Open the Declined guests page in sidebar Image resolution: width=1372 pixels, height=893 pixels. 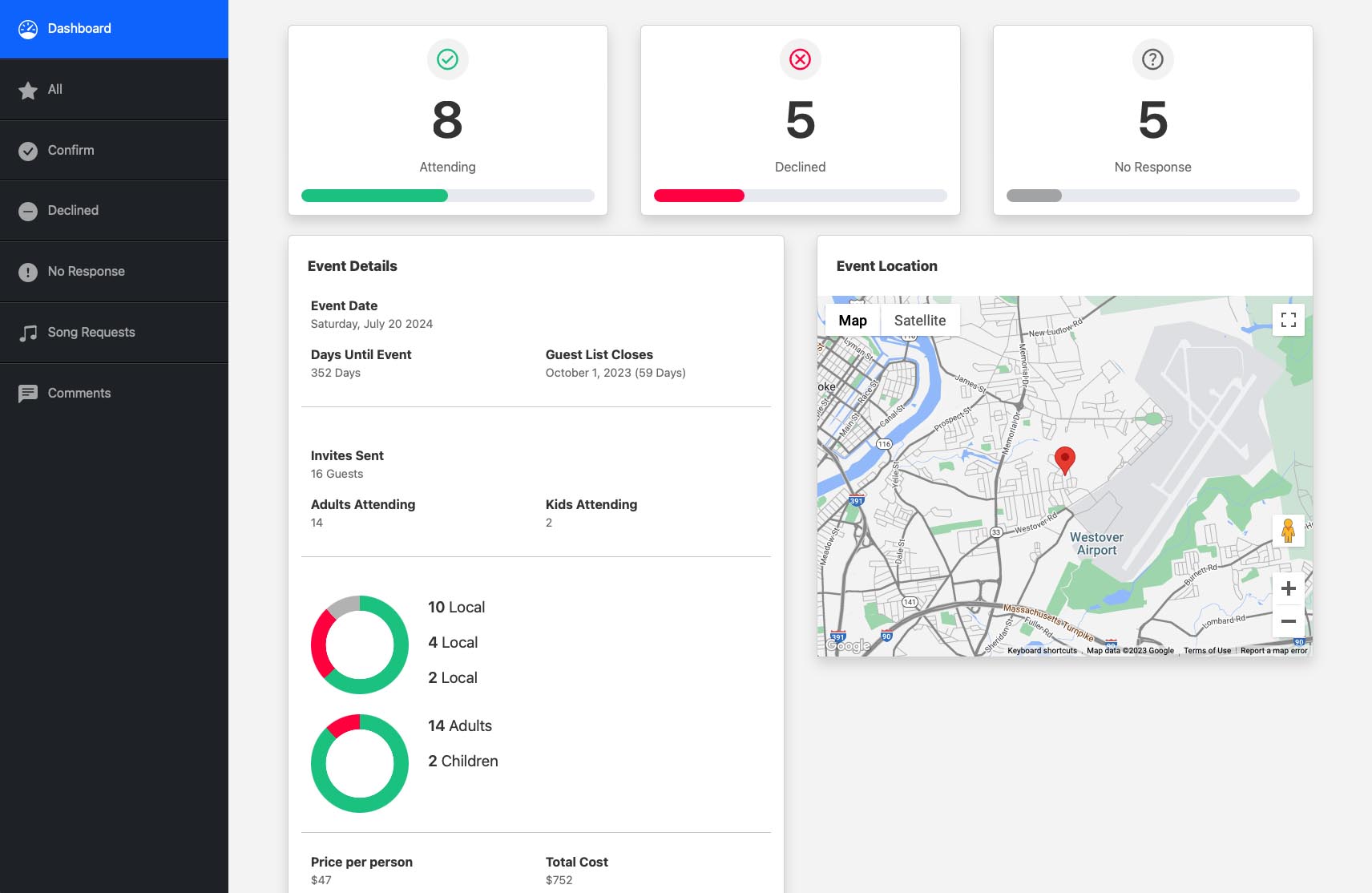click(73, 211)
